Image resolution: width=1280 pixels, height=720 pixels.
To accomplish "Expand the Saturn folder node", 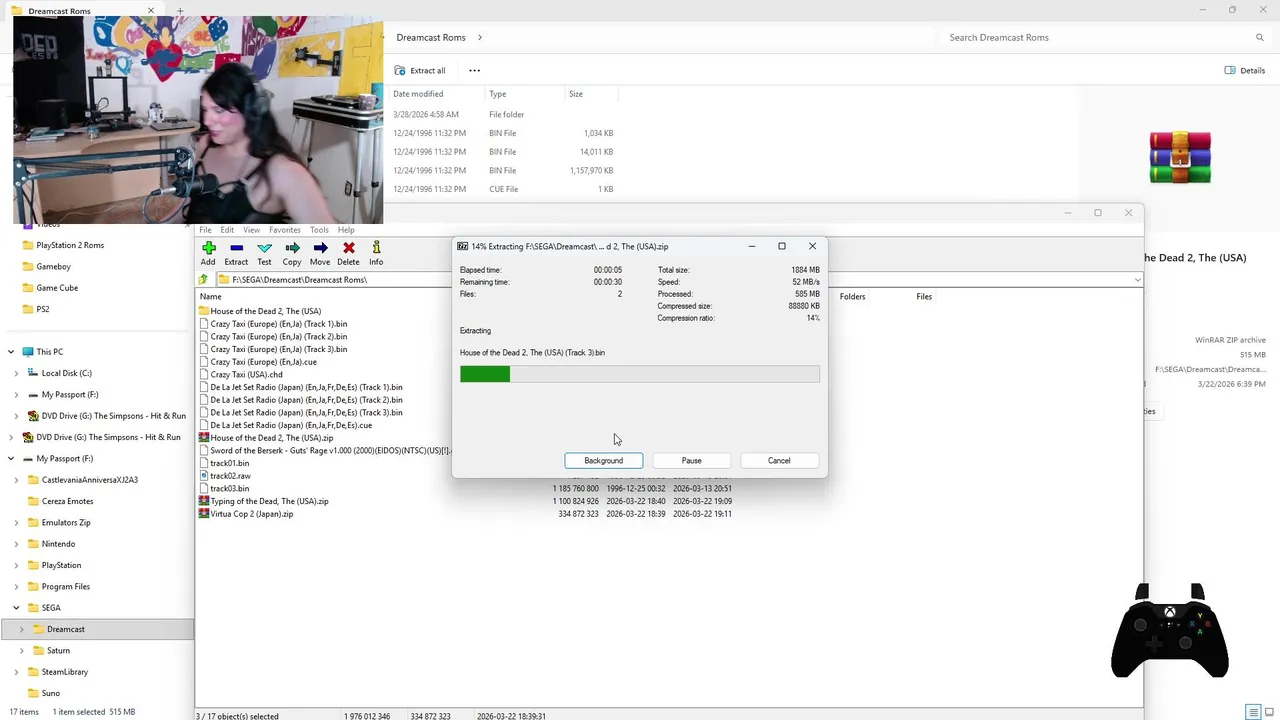I will click(21, 651).
